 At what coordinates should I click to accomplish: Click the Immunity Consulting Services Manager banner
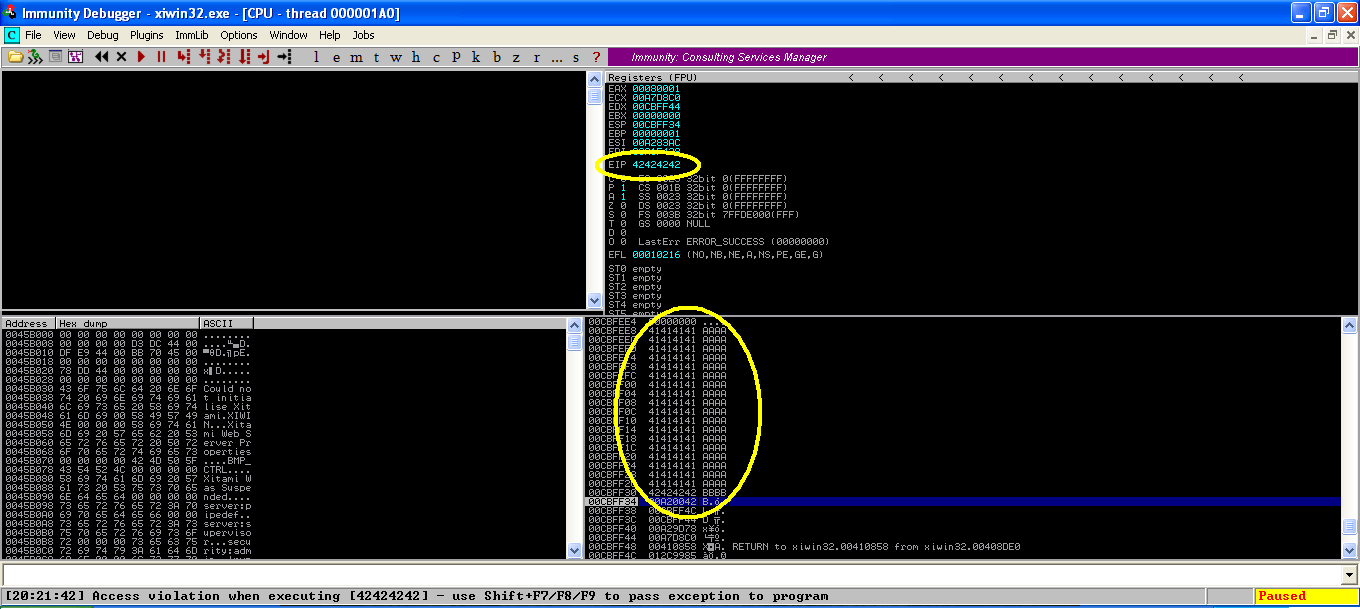point(728,57)
